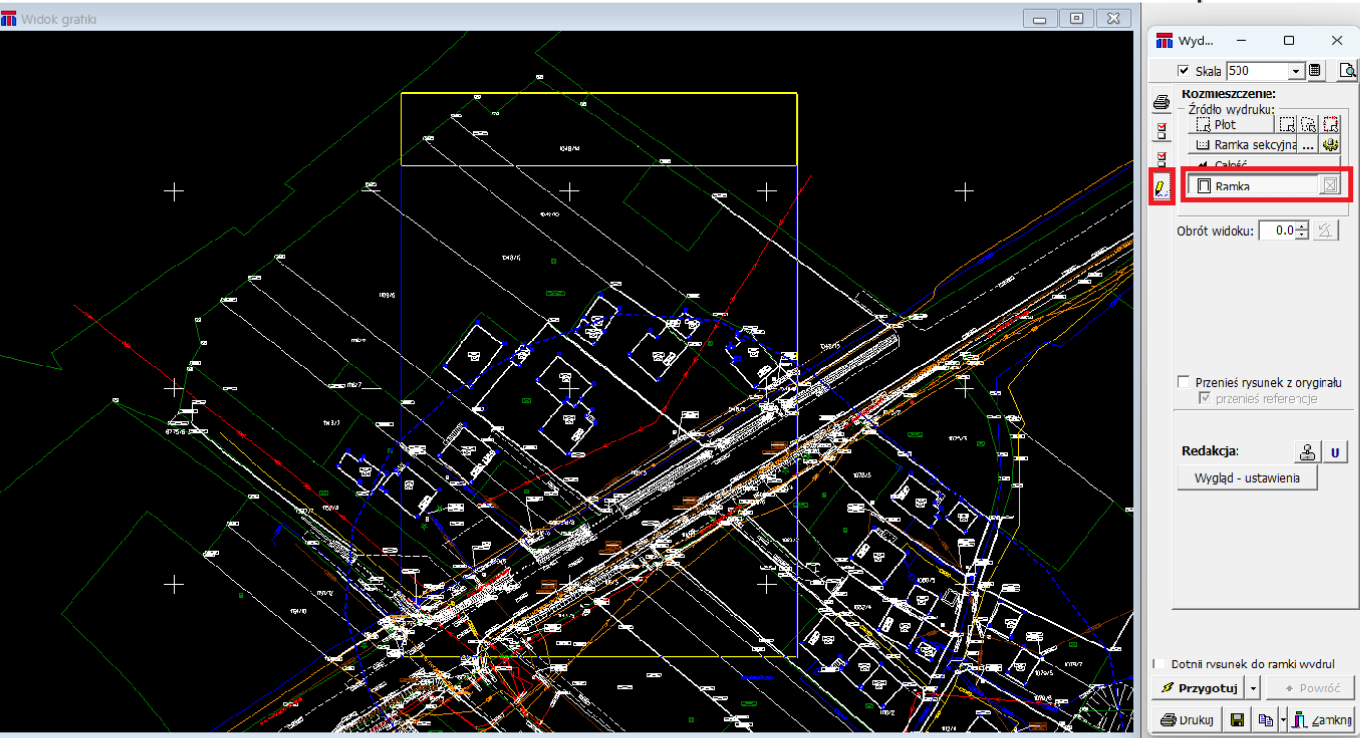The height and width of the screenshot is (738, 1360).
Task: Click the Wygląd - ustawienia button
Action: 1247,478
